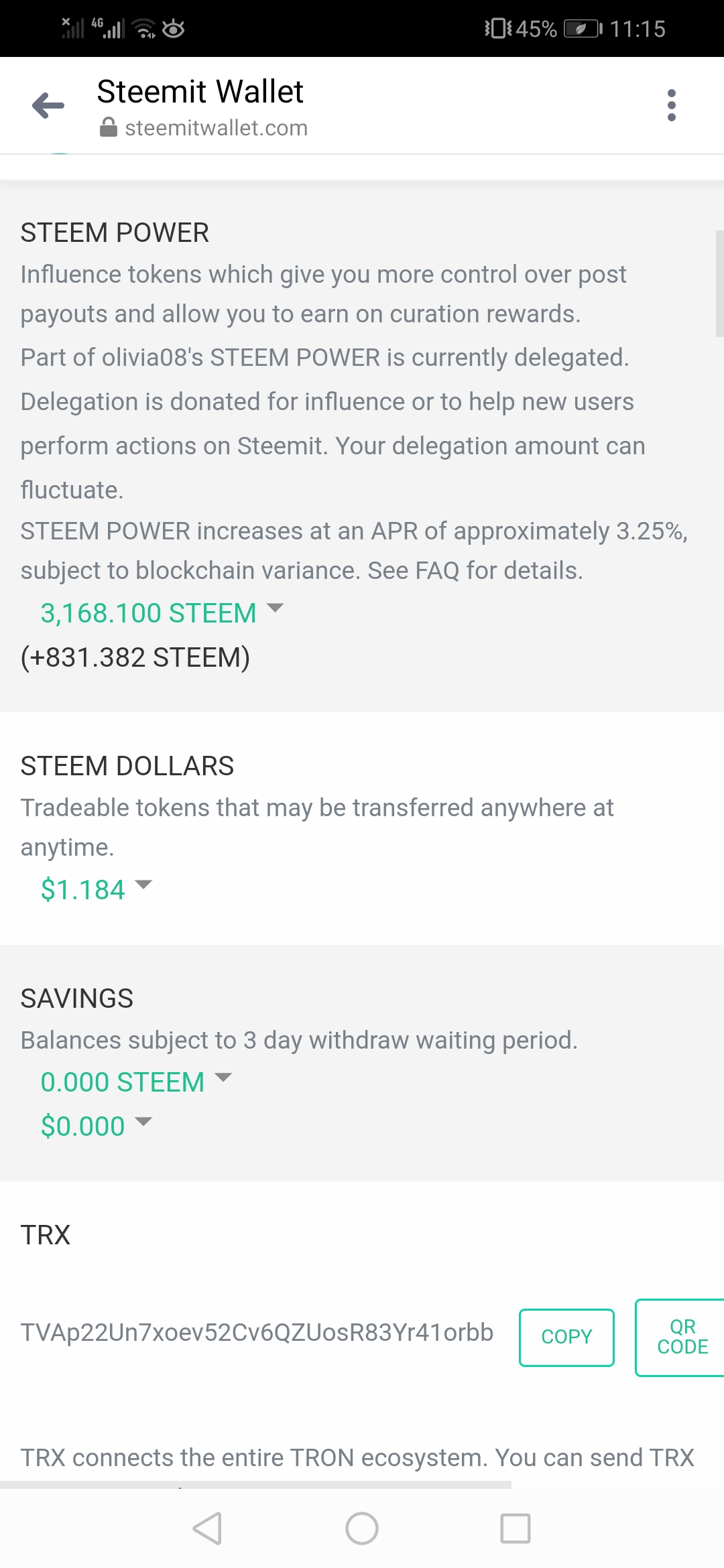Tap the STEEM POWER section heading
The height and width of the screenshot is (1568, 724).
pos(115,233)
